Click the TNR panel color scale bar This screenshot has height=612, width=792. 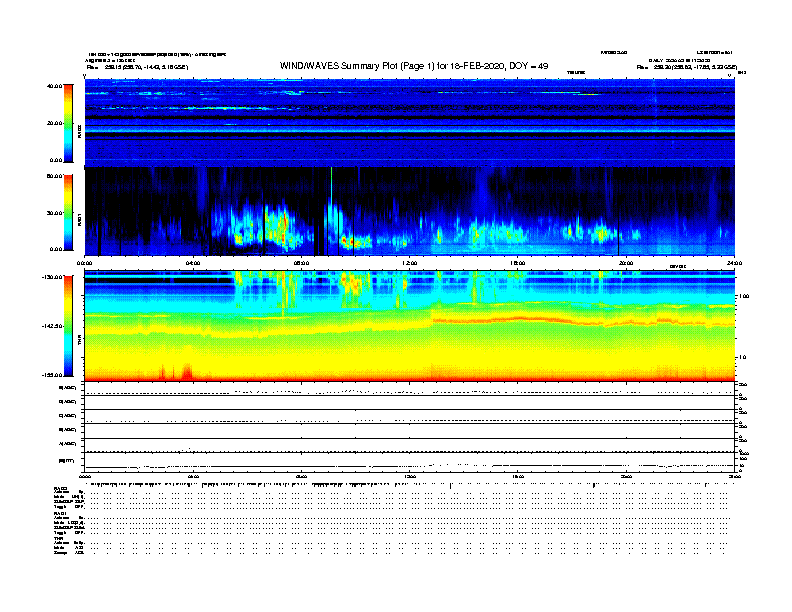pos(68,326)
